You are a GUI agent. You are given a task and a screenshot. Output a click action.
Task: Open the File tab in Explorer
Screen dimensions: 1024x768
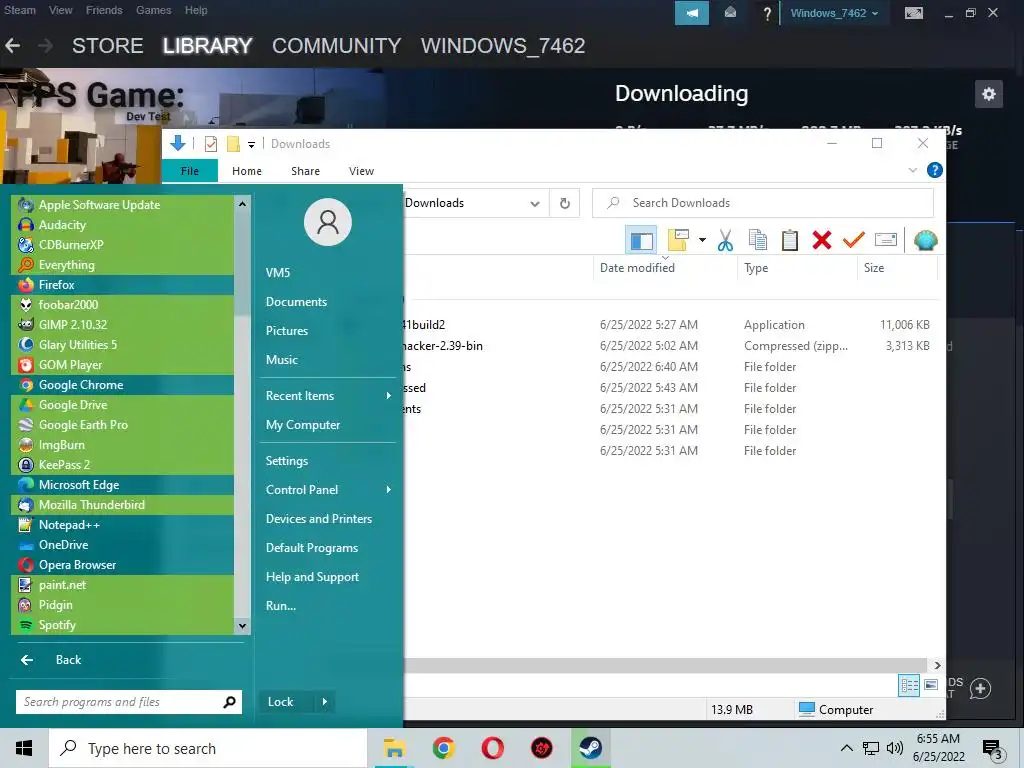tap(190, 170)
